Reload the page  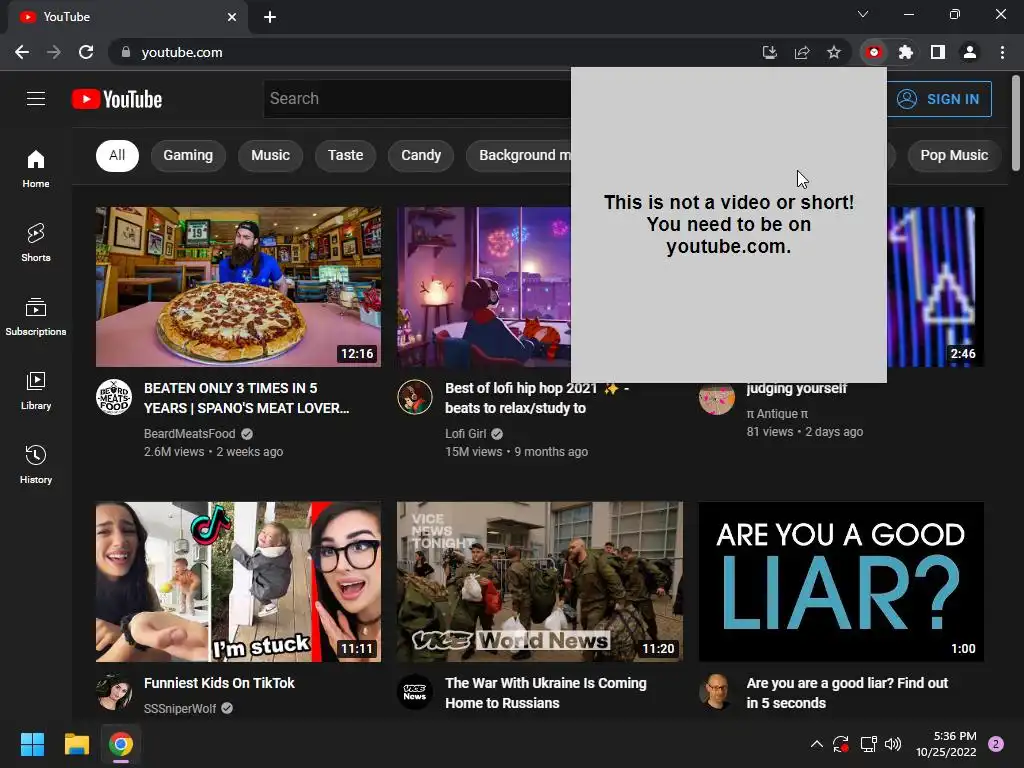tap(86, 52)
